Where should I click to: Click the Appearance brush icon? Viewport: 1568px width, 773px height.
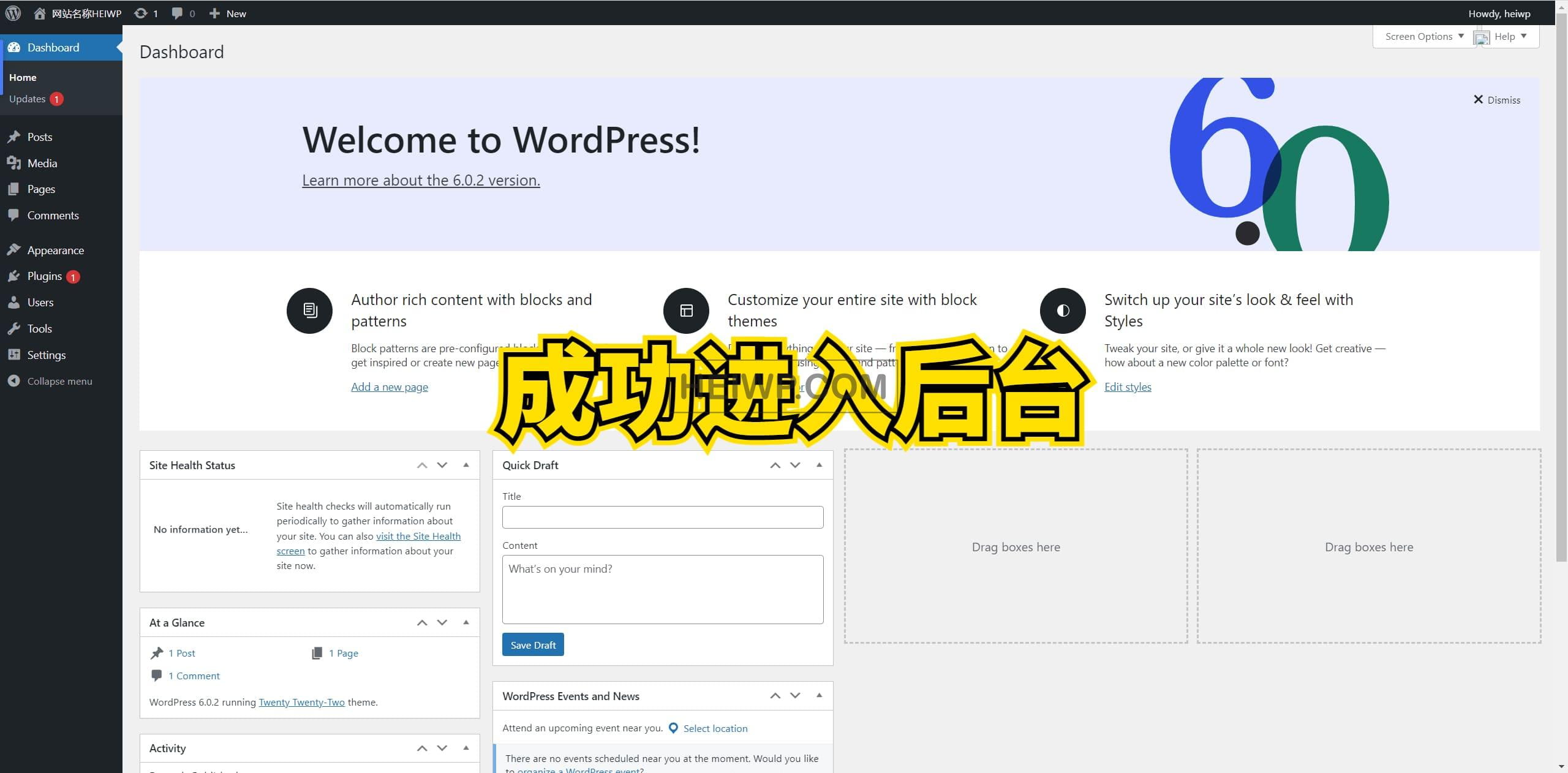(x=14, y=250)
